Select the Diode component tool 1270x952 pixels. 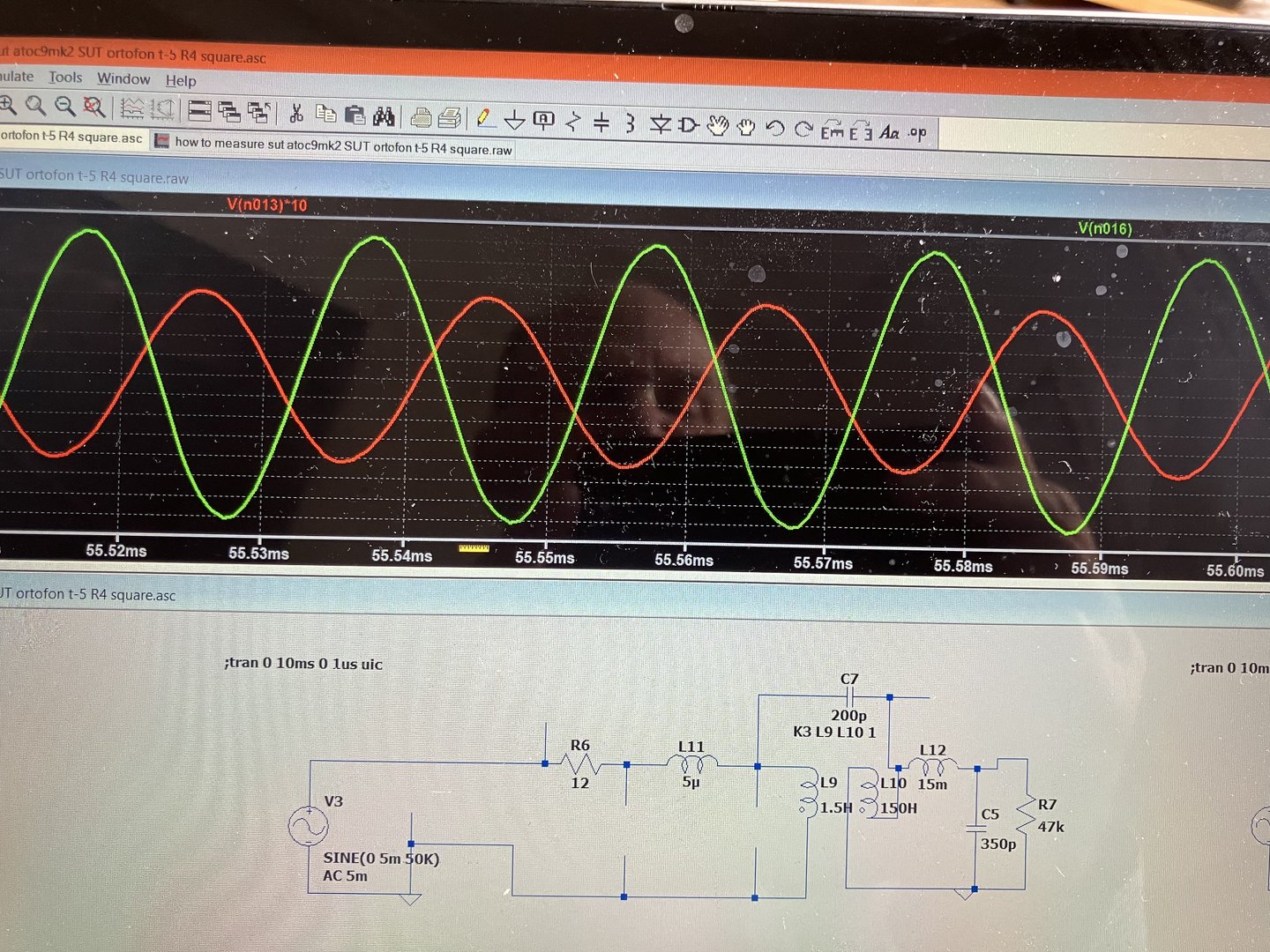(660, 124)
